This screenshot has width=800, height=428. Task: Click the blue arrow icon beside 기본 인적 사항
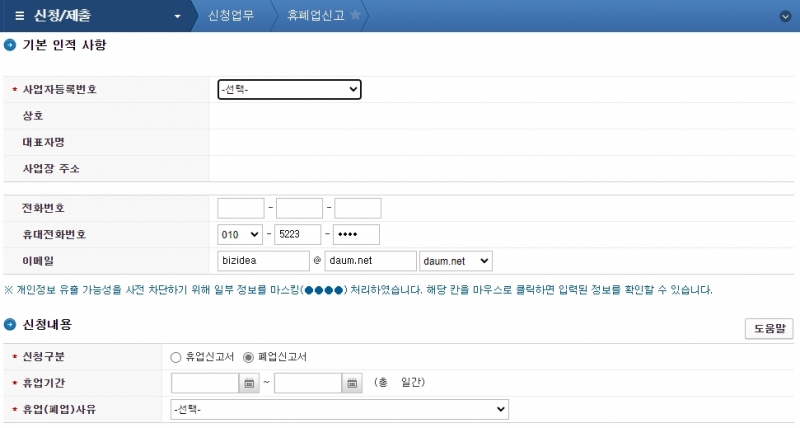tap(10, 45)
